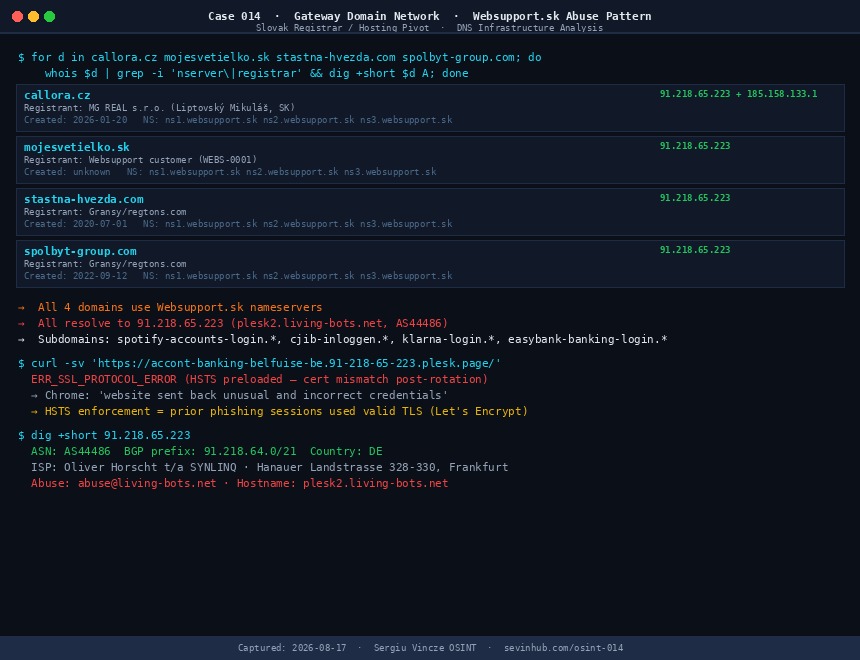Select the stastna-hvezda.com domain heading
The image size is (860, 660).
pos(83,199)
